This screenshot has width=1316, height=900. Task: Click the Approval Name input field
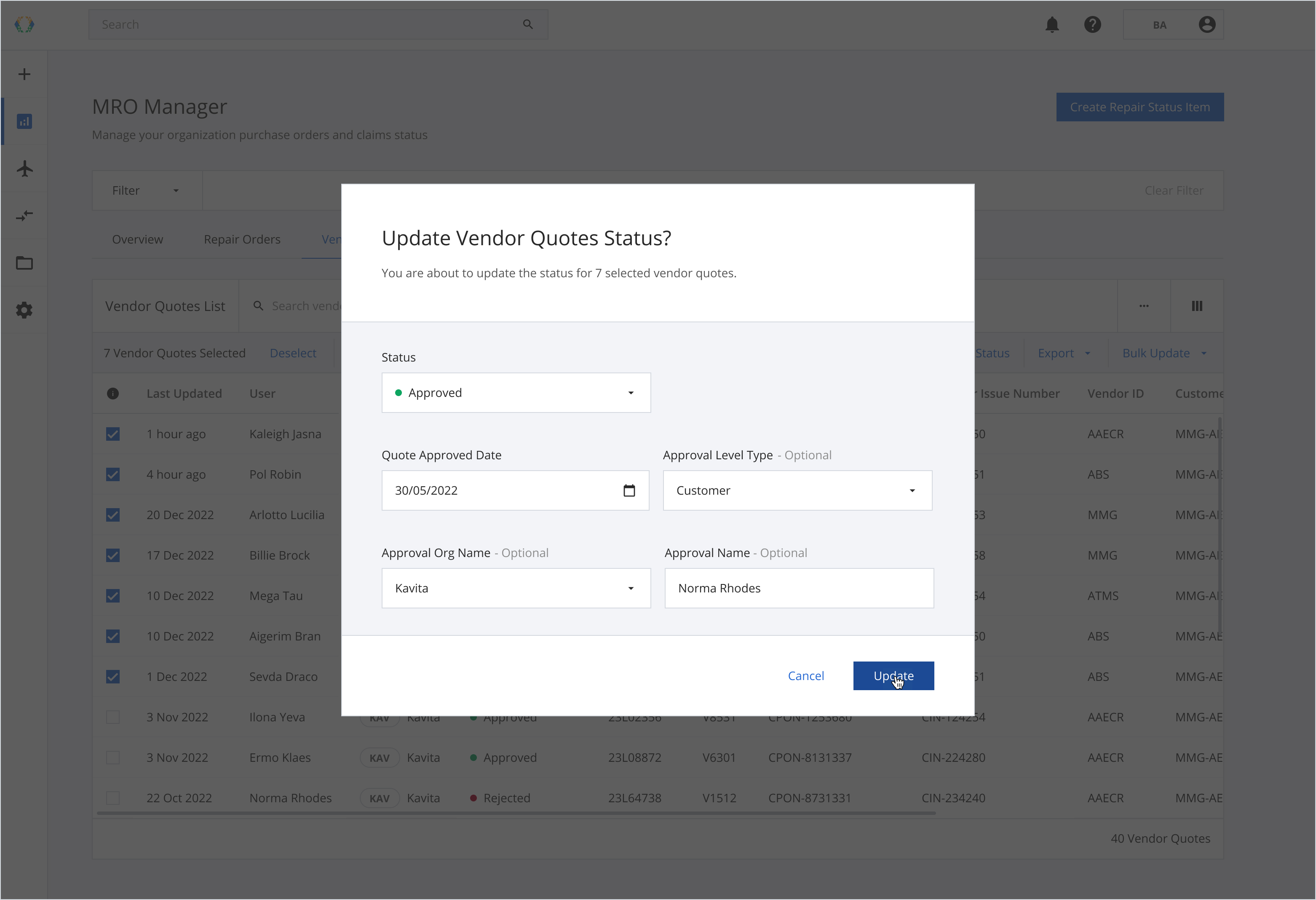(x=799, y=588)
